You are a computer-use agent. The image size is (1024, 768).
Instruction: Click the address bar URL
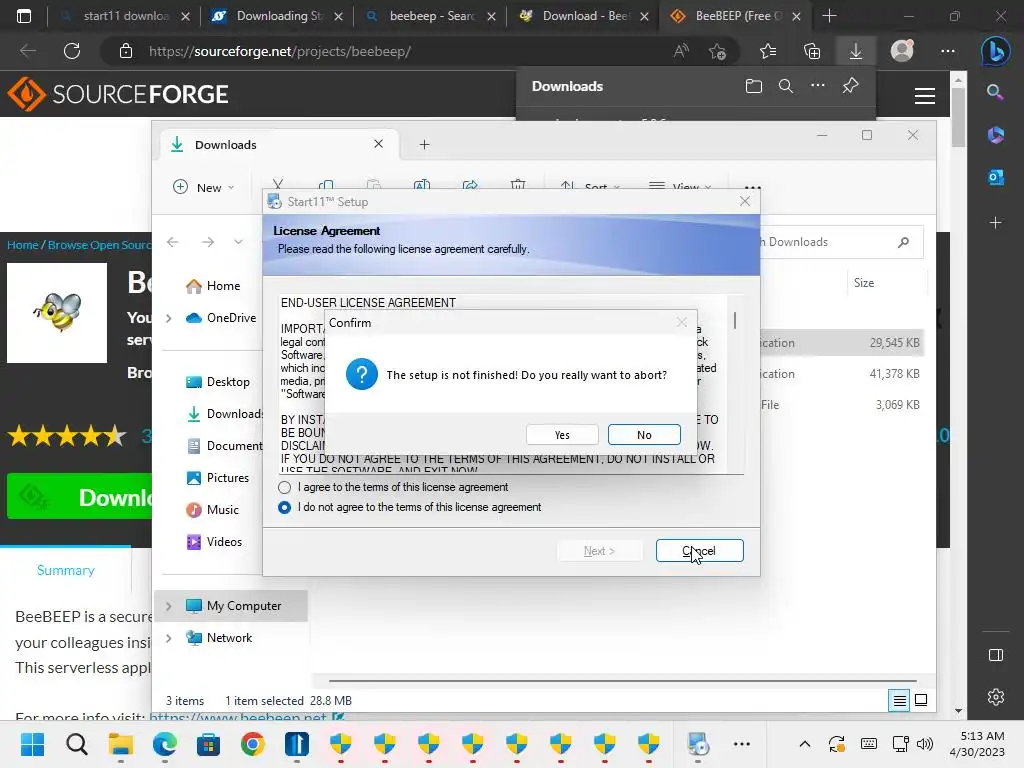(280, 52)
